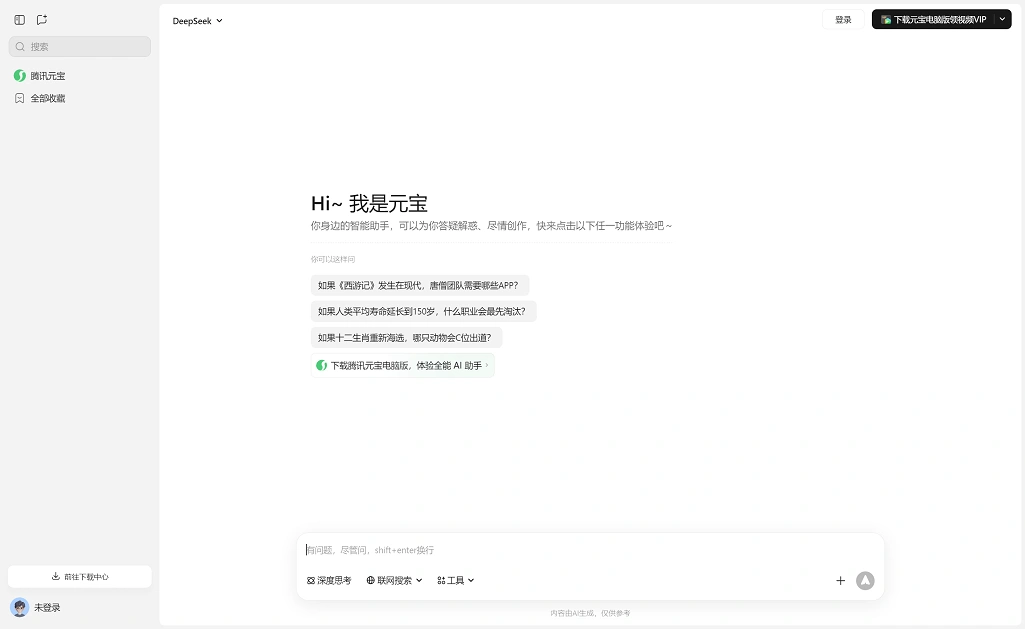Open the DeepSeek model dropdown

(197, 20)
